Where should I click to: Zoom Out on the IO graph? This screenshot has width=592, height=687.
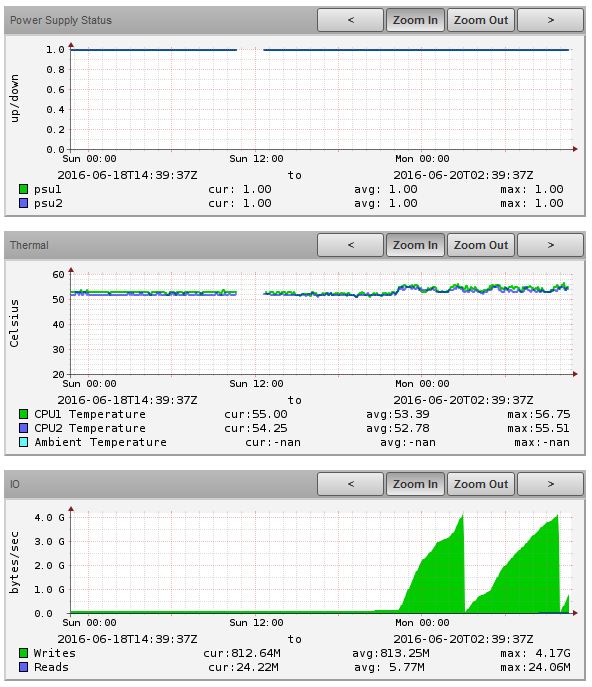coord(481,484)
